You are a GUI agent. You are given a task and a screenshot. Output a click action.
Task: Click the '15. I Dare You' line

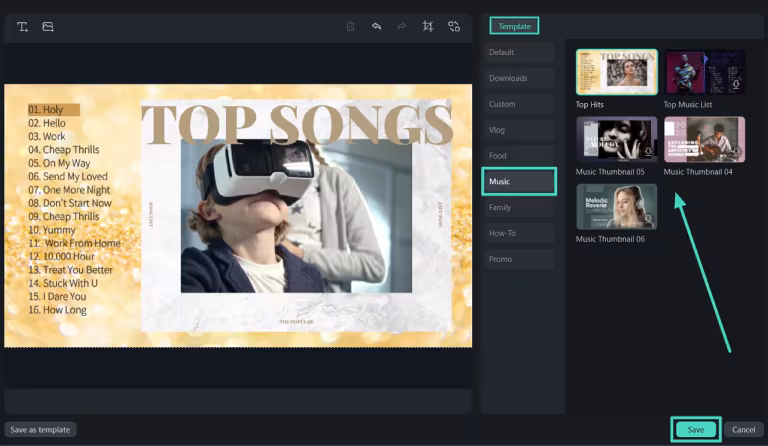(x=57, y=297)
